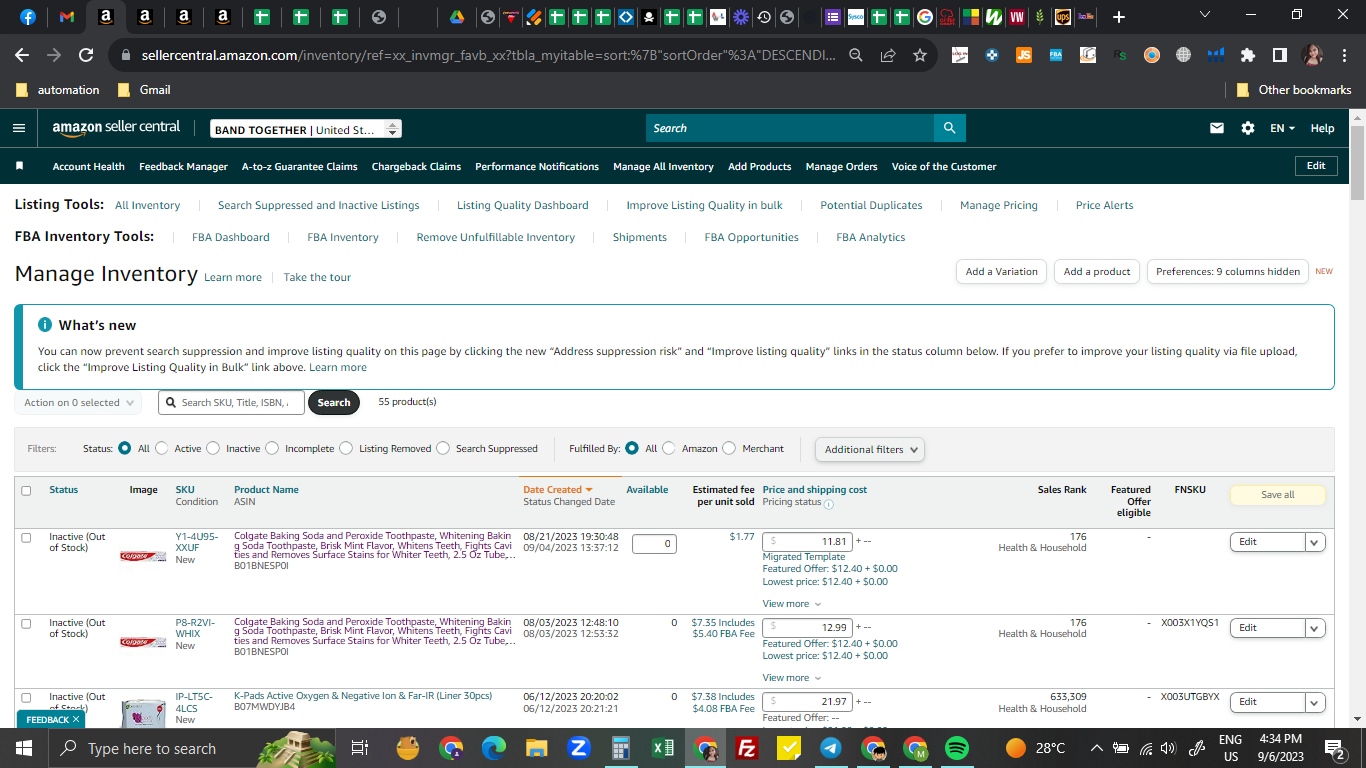Open Microsoft Edge from the taskbar

(493, 748)
